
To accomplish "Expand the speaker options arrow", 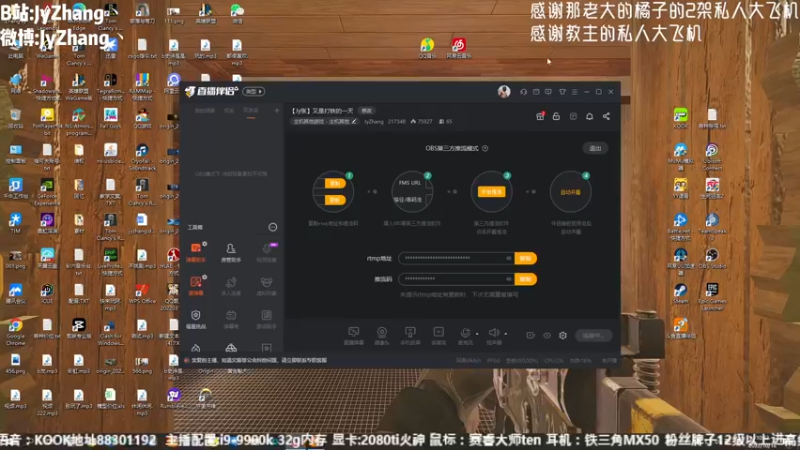I will [506, 334].
